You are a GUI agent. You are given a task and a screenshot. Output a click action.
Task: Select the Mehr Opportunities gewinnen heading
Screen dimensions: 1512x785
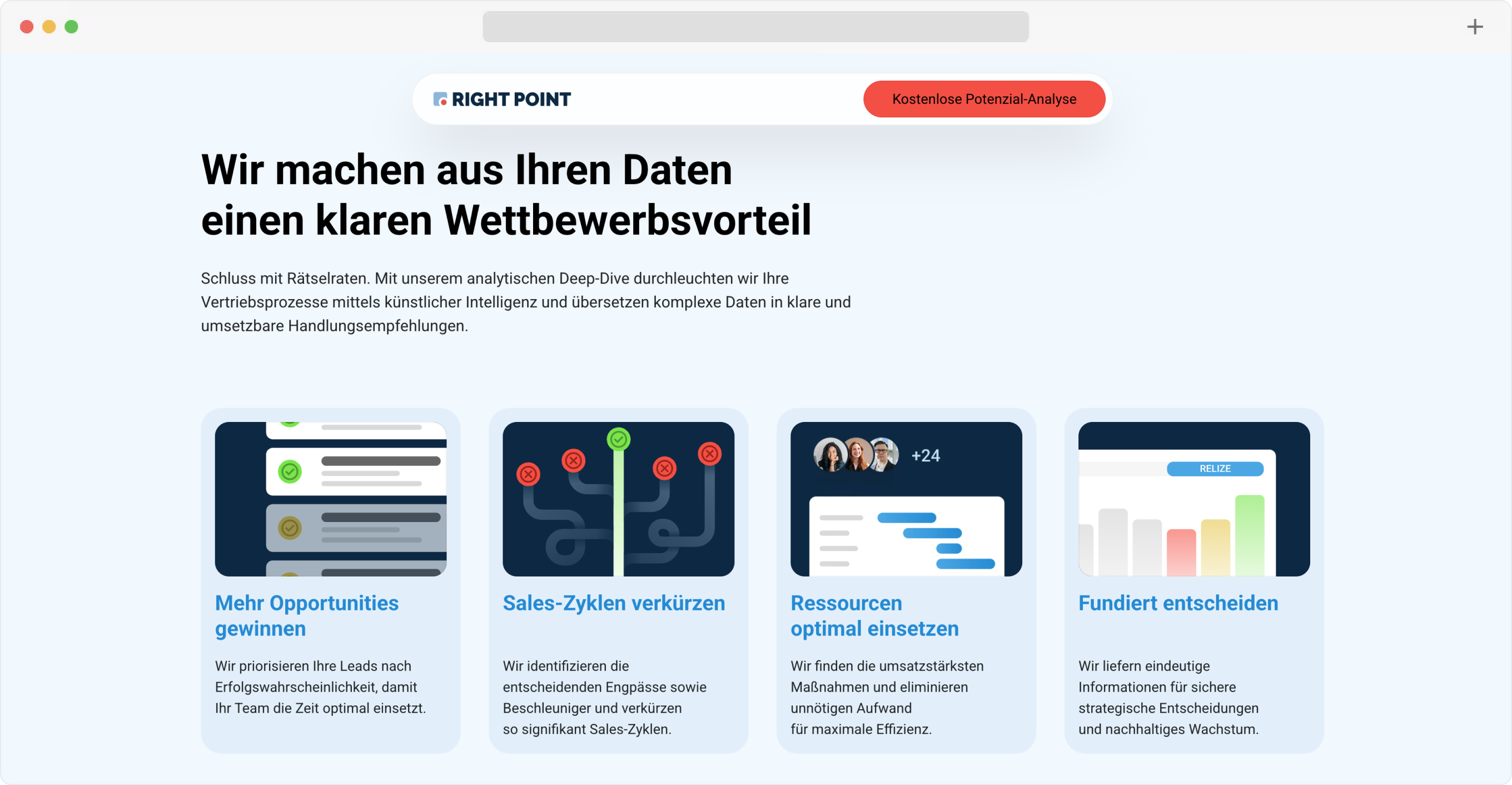306,615
